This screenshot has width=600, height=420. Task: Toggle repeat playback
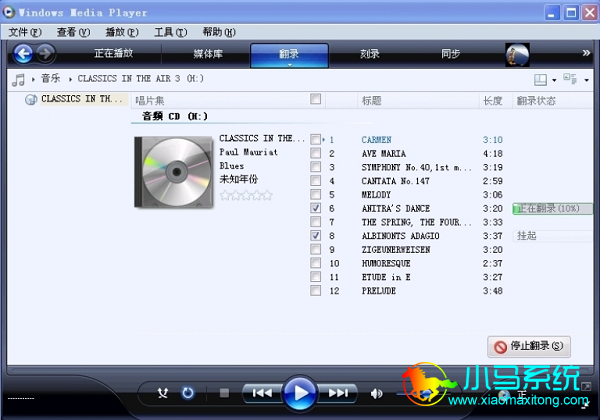(188, 393)
